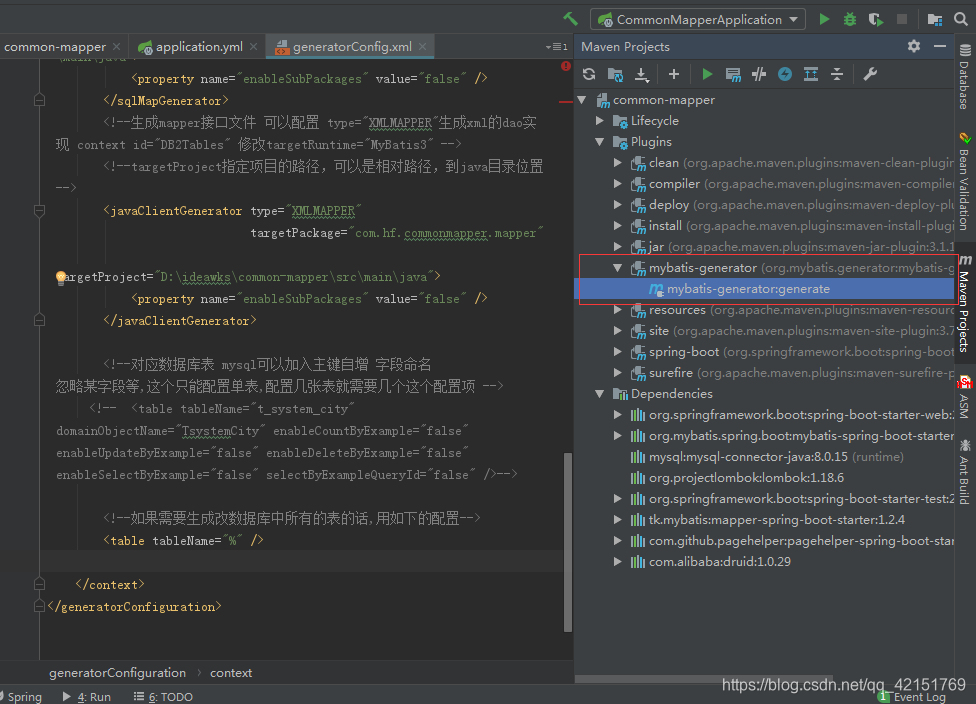
Task: Show hidden editor tabs list
Action: coord(556,47)
